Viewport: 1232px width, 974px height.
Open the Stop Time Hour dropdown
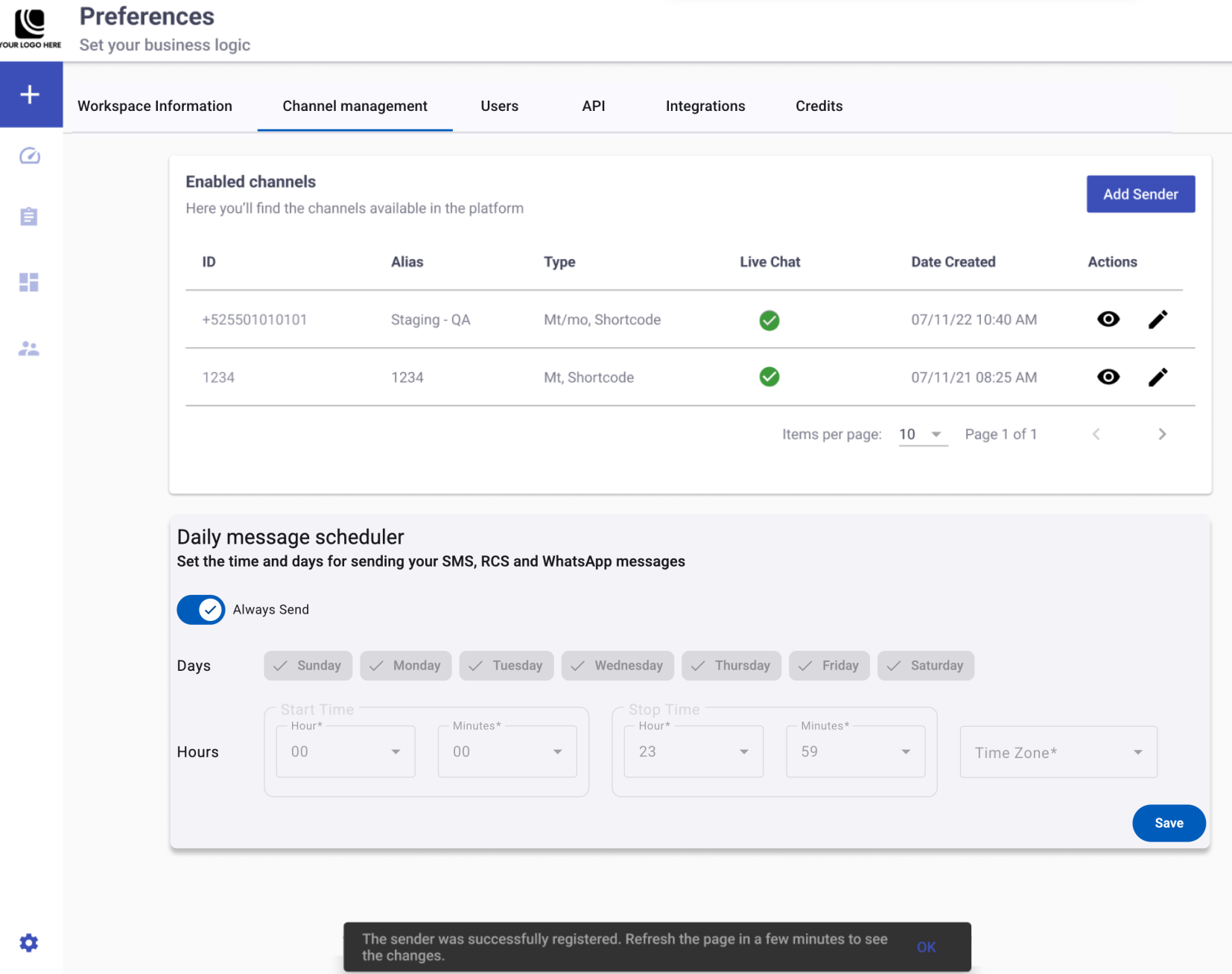tap(693, 752)
